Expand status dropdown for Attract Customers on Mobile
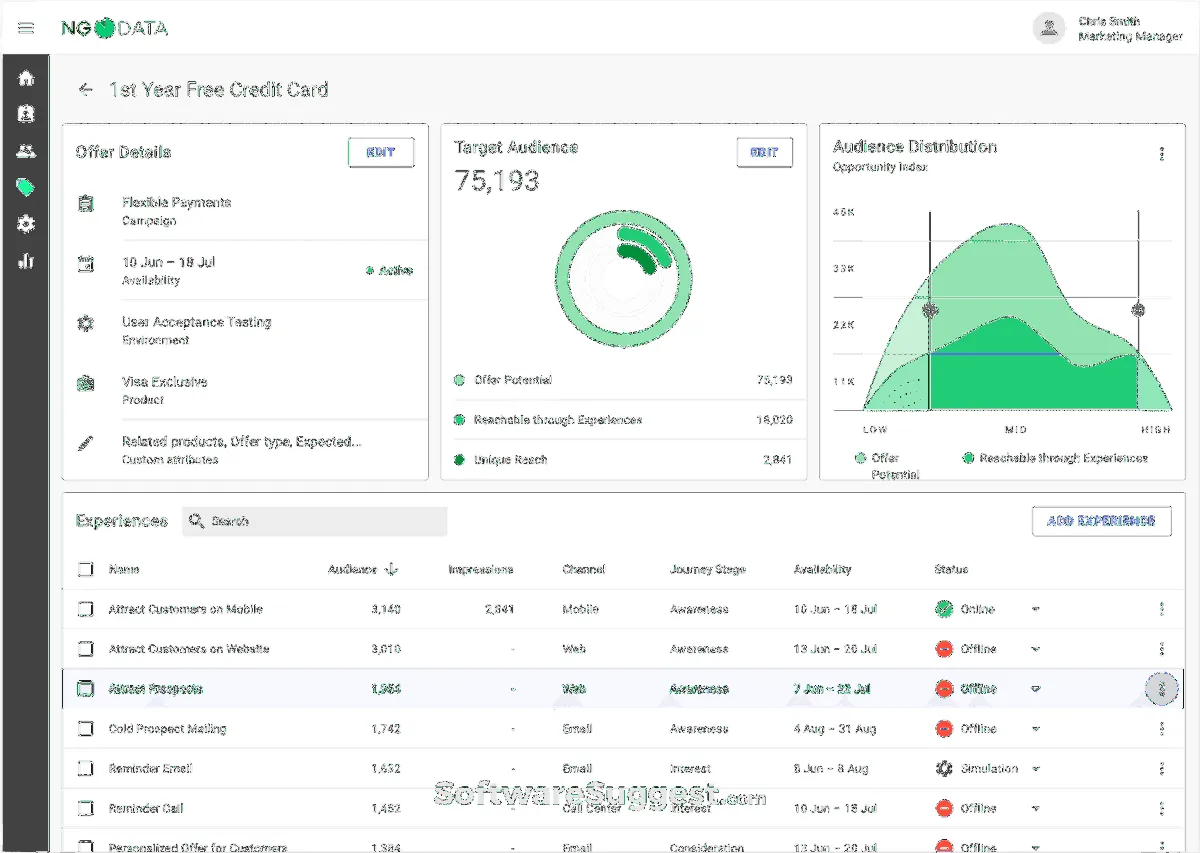 tap(1035, 609)
